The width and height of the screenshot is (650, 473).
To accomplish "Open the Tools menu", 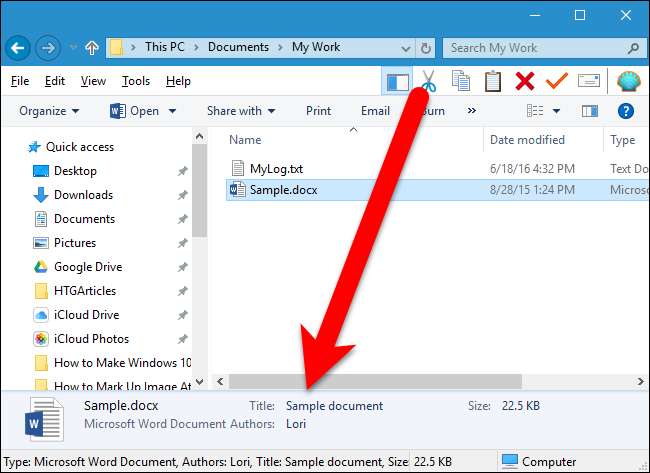I will (x=136, y=81).
